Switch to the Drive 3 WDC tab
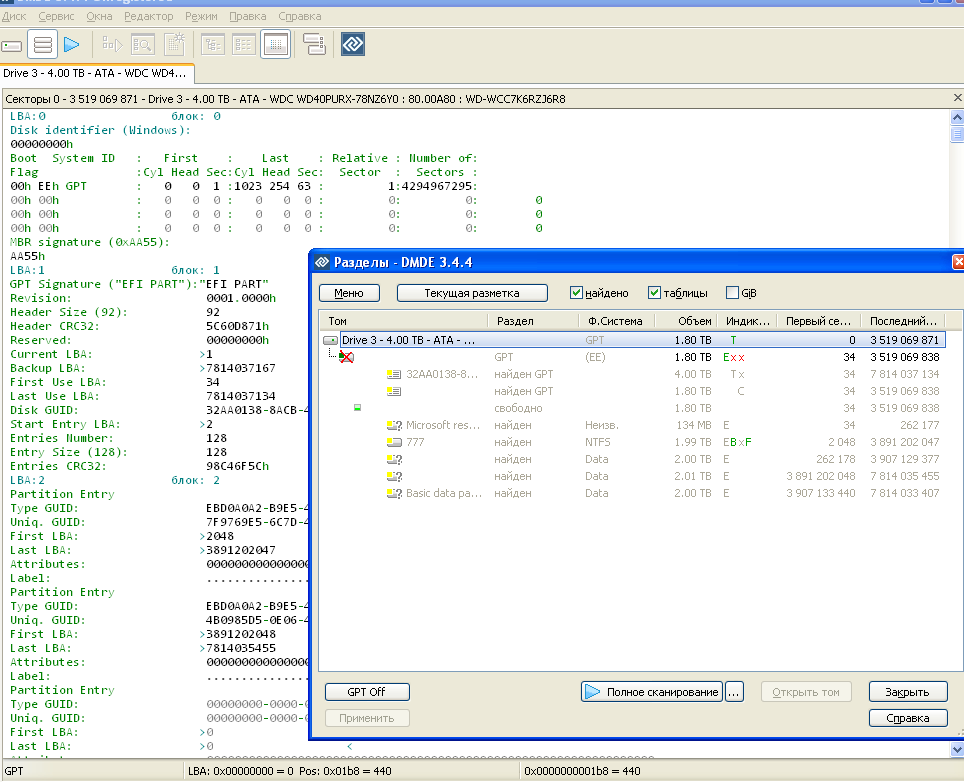964x782 pixels. pyautogui.click(x=96, y=74)
